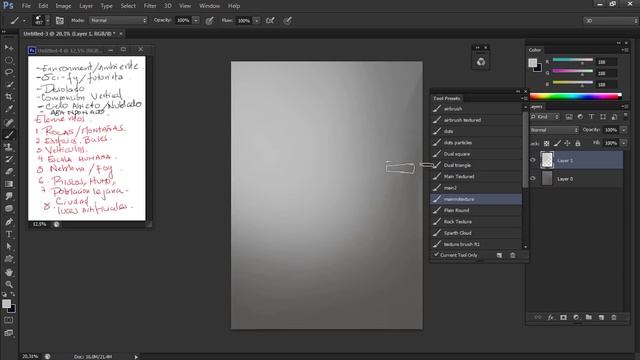
Task: Select the Zoom tool
Action: point(9,284)
